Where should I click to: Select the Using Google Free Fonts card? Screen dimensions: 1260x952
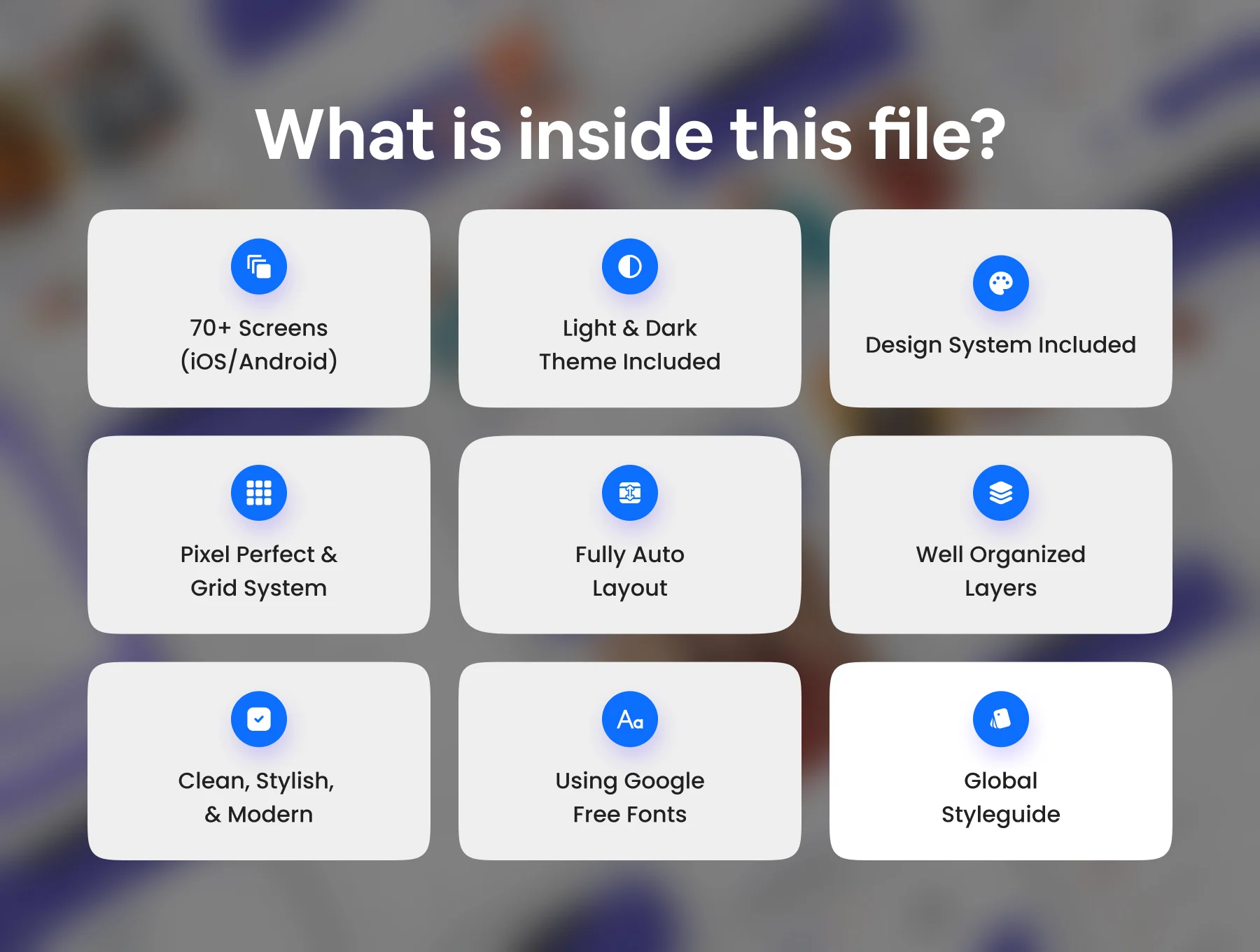click(629, 761)
